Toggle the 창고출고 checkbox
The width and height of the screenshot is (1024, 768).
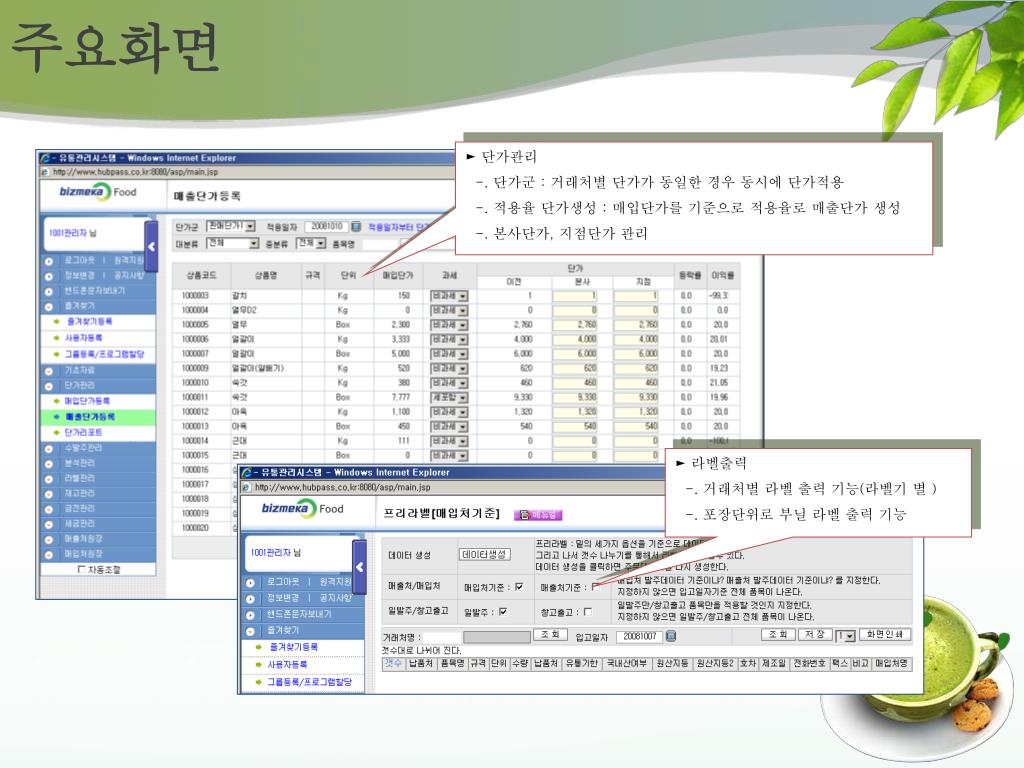[588, 612]
